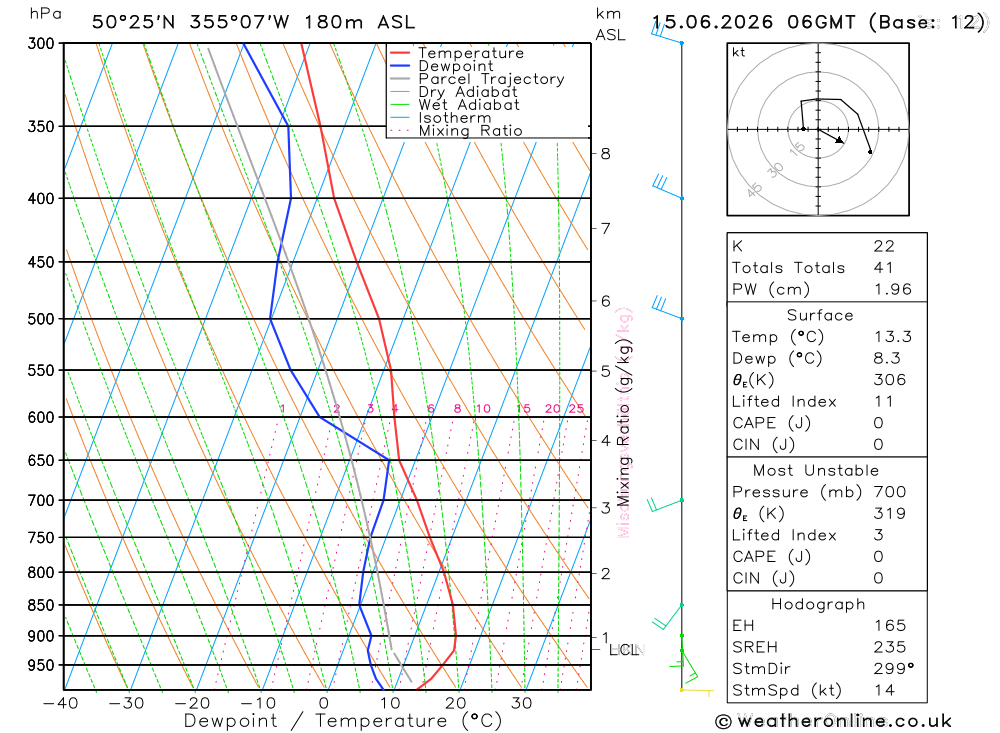Viewport: 1000px width, 733px height.
Task: Click the hPa unit label
Action: tap(46, 13)
